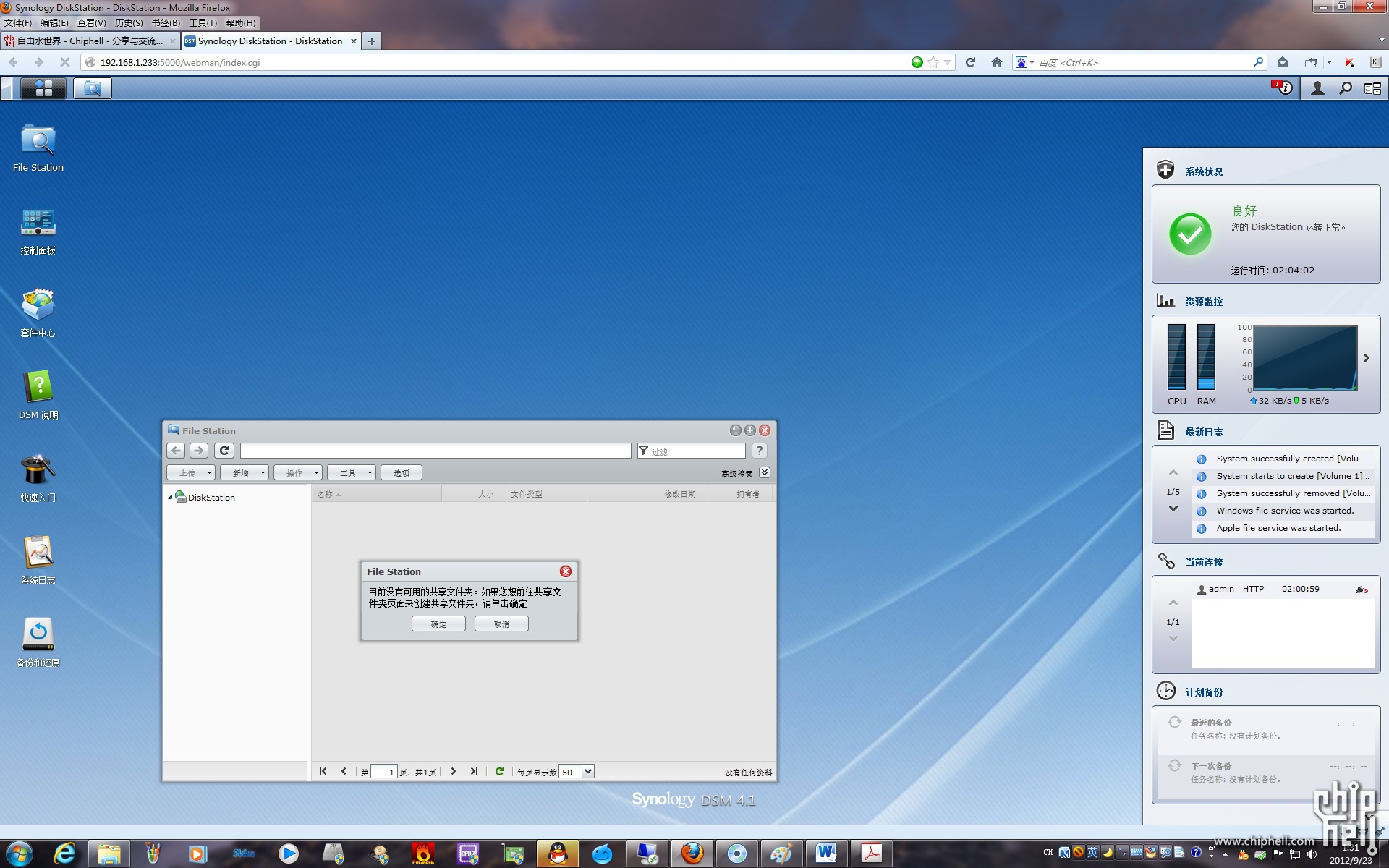
Task: Show next log page down arrow
Action: 1173,509
